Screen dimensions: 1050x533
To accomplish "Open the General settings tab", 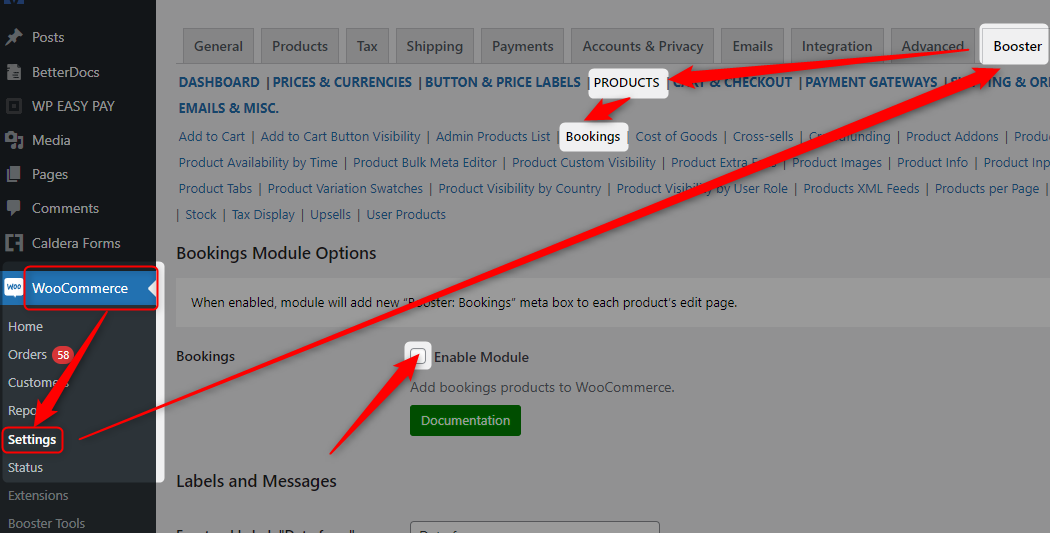I will 218,46.
